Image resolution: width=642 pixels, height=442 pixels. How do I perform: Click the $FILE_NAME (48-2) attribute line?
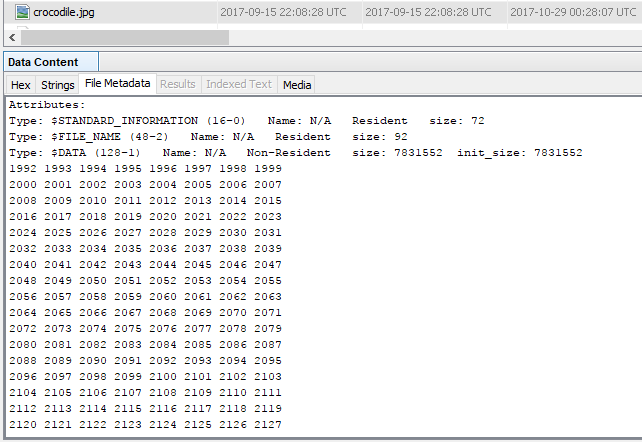(208, 137)
